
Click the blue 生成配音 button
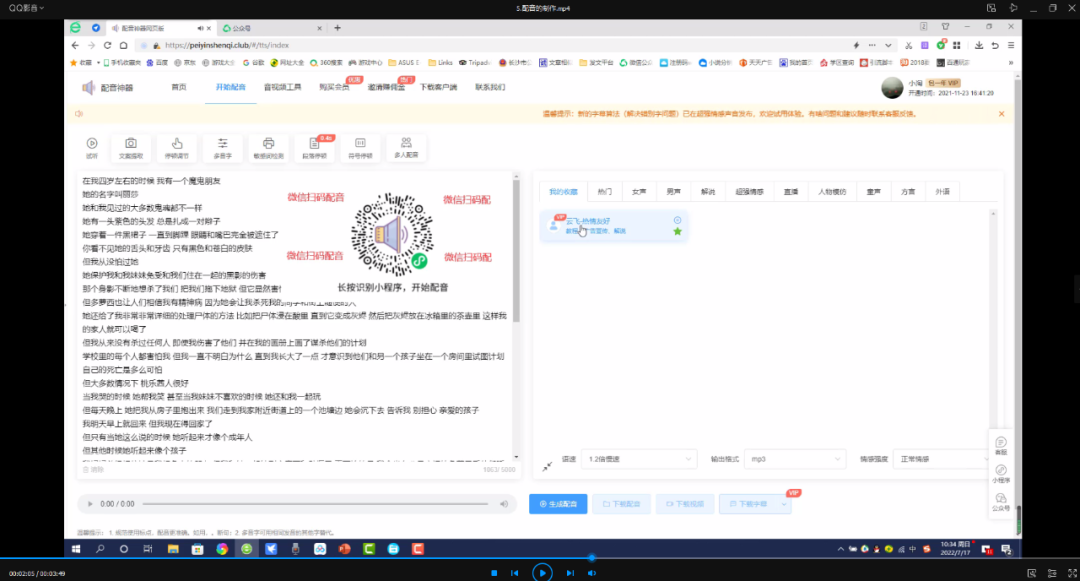click(558, 504)
